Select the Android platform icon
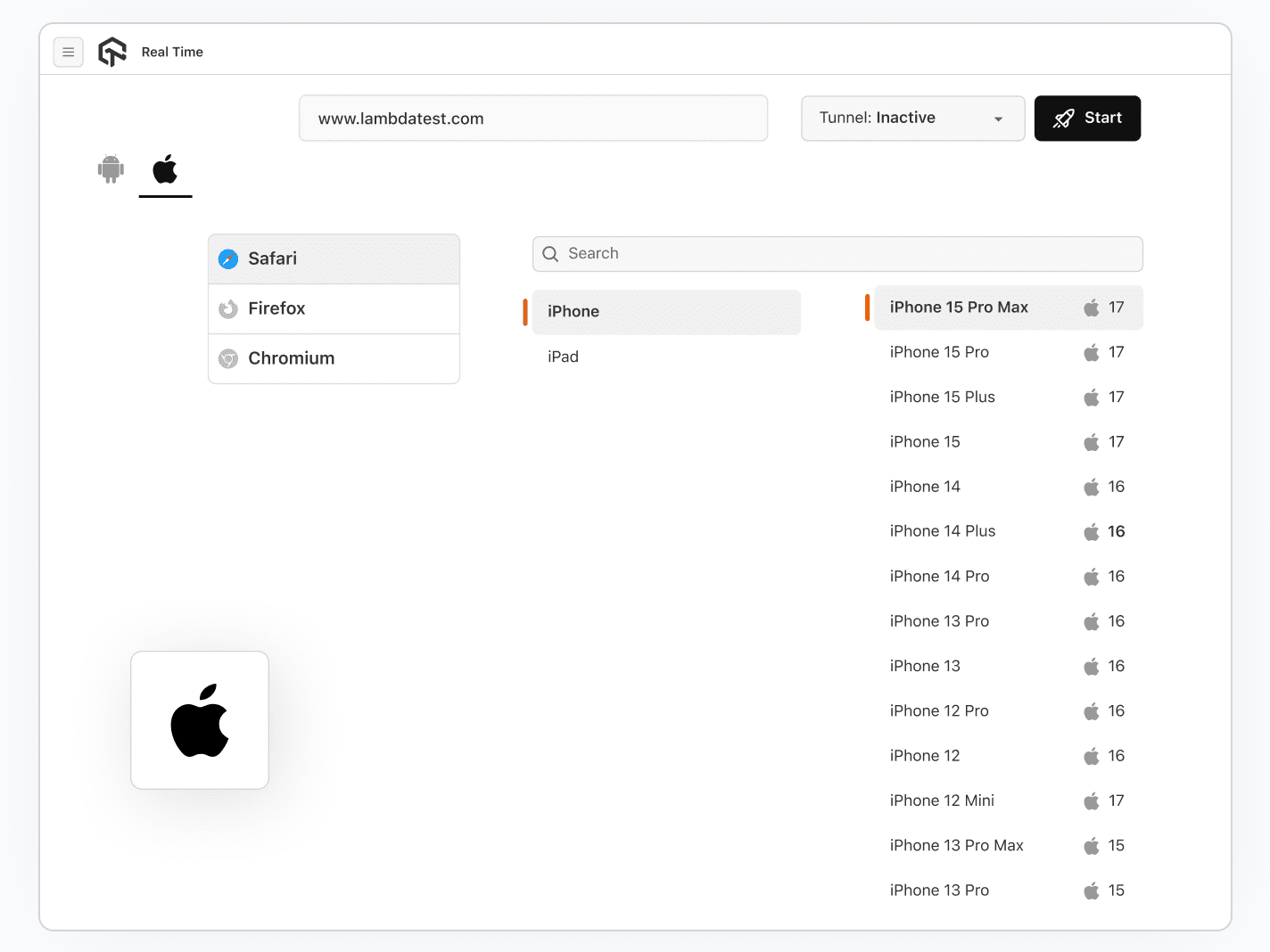The height and width of the screenshot is (952, 1270). (x=110, y=168)
